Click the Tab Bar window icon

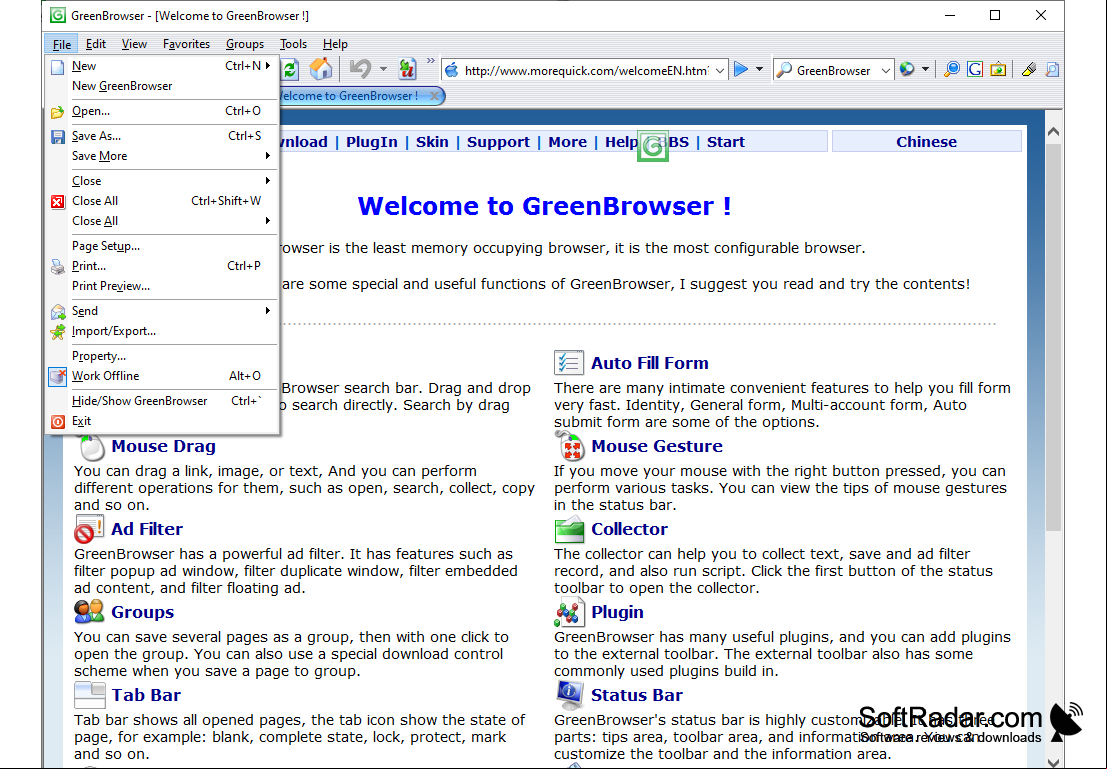pos(90,695)
